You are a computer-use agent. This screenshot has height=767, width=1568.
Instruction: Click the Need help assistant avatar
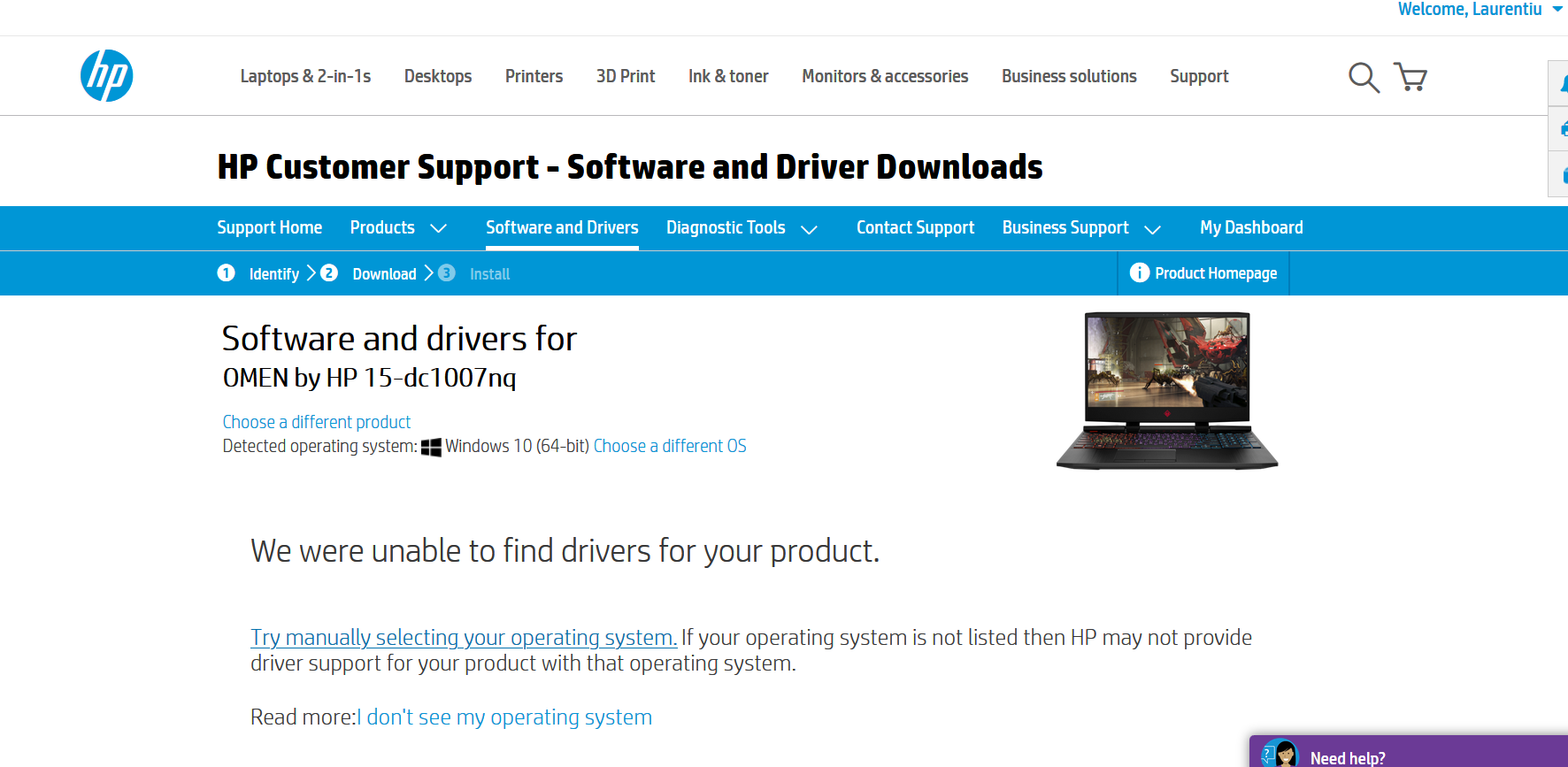point(1280,754)
